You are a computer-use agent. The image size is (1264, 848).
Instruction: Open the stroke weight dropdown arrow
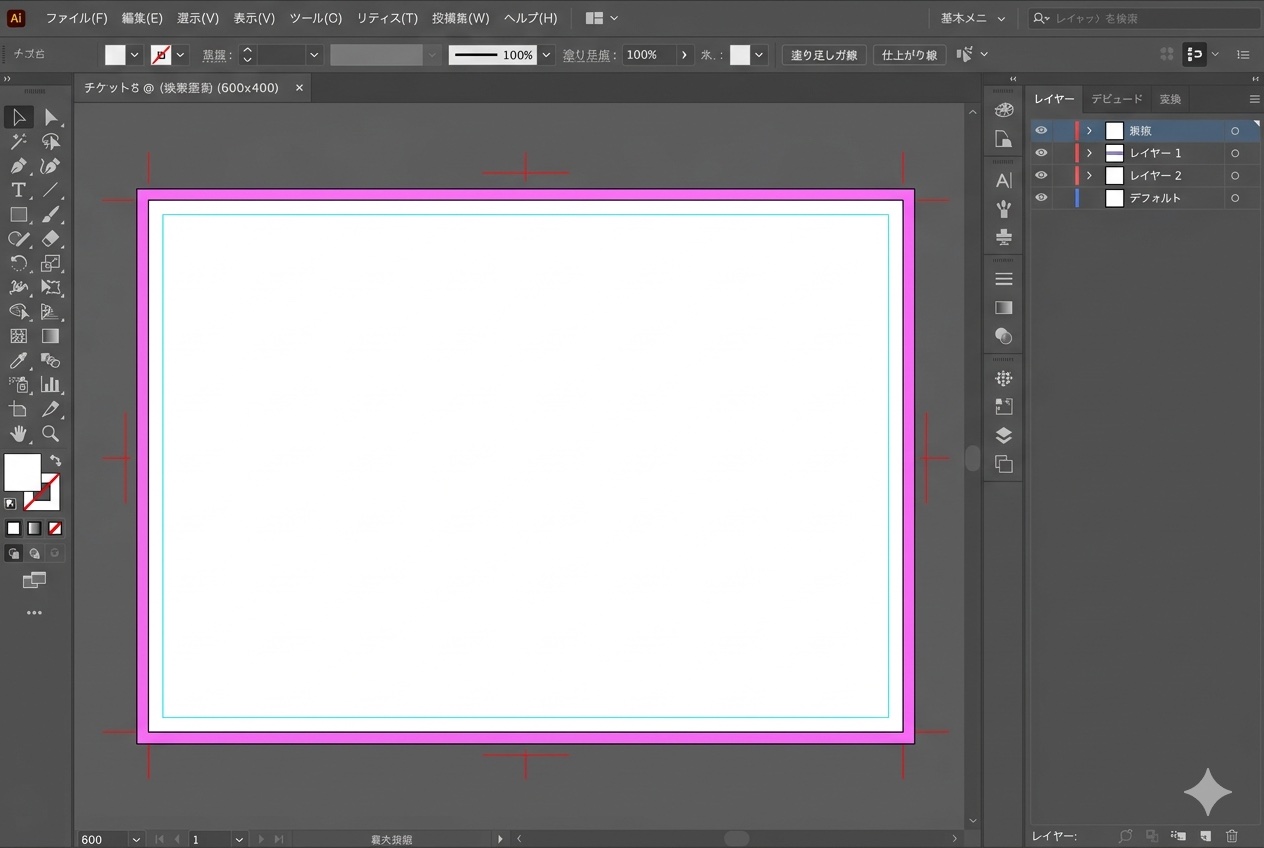(314, 55)
